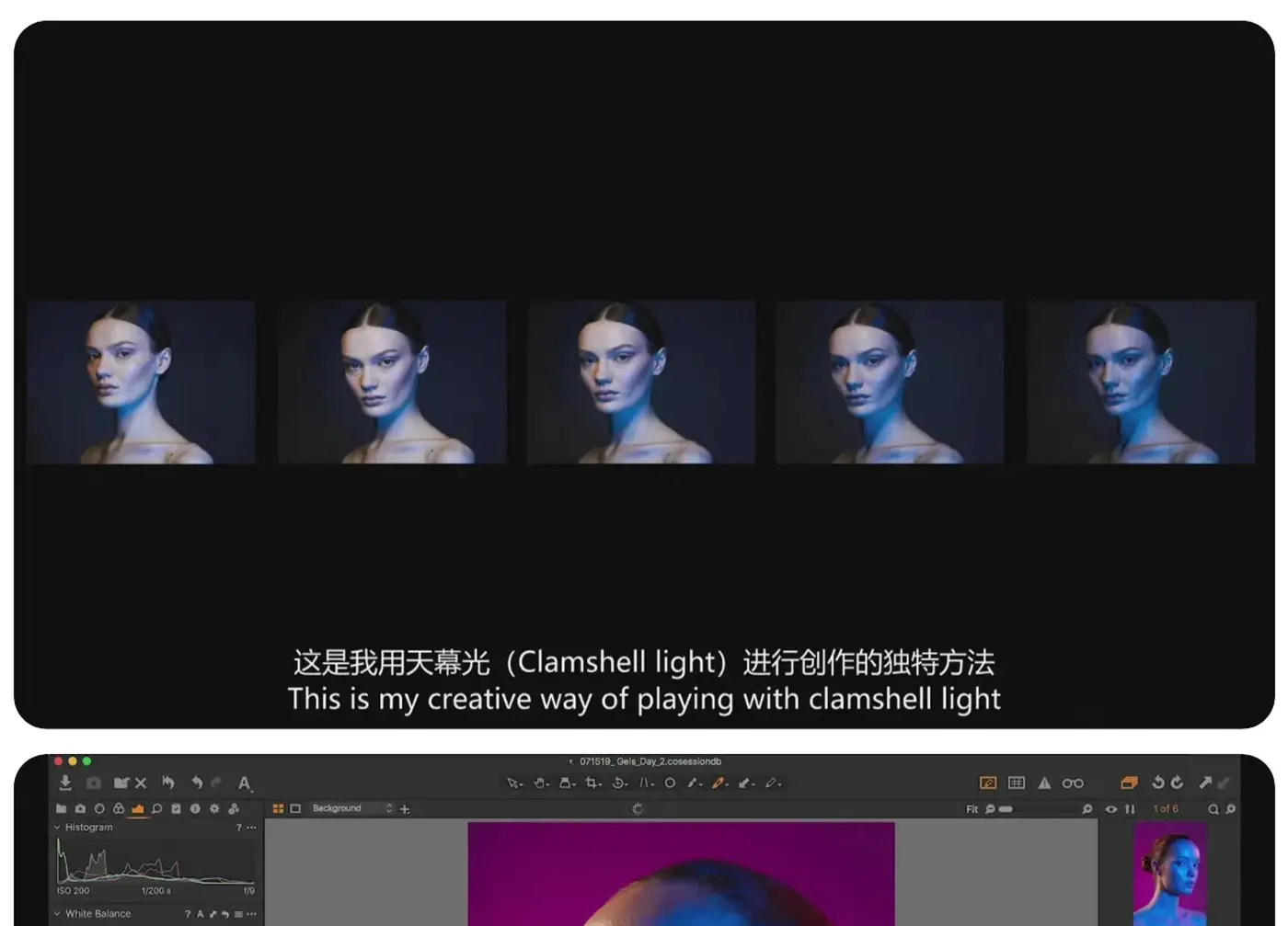Click Histogram help question mark
Viewport: 1288px width, 926px height.
click(x=239, y=828)
